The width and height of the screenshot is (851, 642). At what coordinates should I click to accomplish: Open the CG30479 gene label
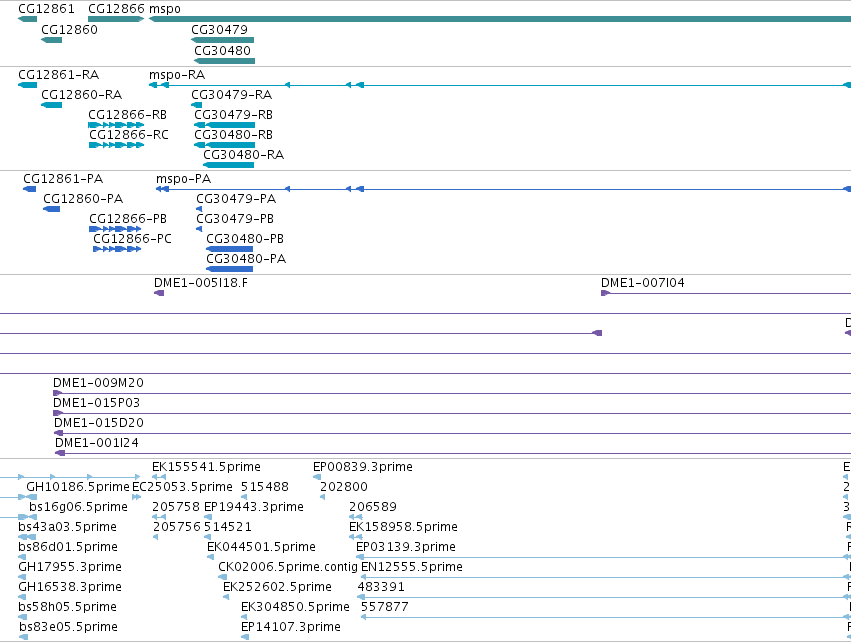(219, 29)
